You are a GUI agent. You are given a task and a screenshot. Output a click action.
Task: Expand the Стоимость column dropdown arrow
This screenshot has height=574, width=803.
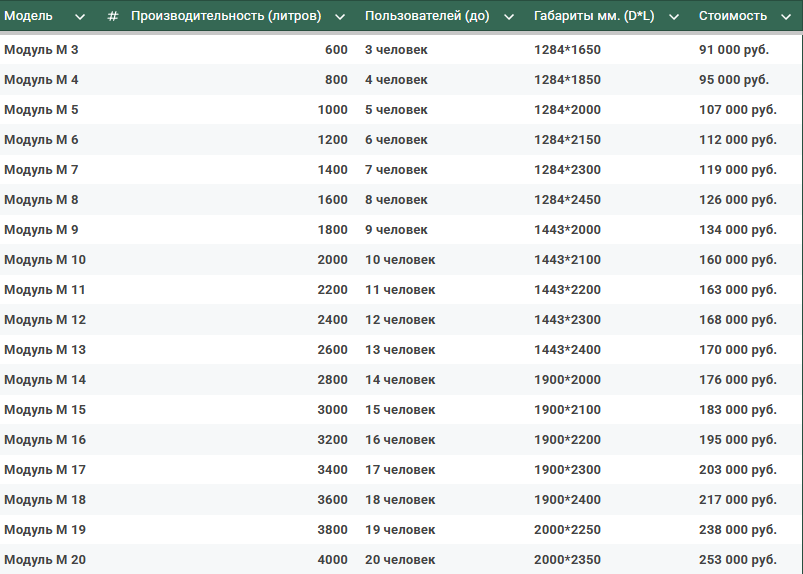click(786, 17)
